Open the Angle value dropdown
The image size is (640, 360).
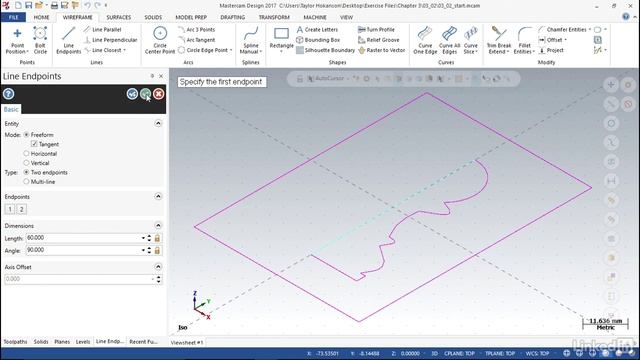(143, 250)
